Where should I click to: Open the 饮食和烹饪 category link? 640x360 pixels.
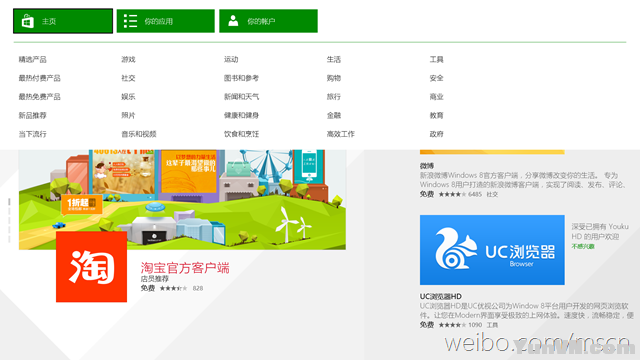pos(241,134)
